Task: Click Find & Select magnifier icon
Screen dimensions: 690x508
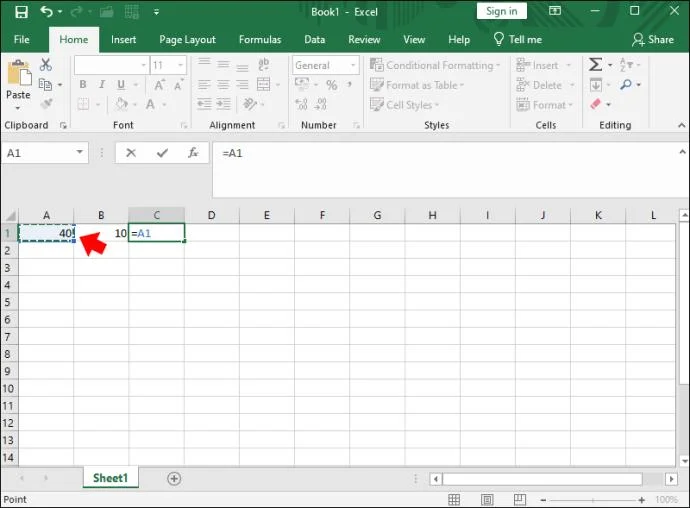Action: click(x=626, y=84)
